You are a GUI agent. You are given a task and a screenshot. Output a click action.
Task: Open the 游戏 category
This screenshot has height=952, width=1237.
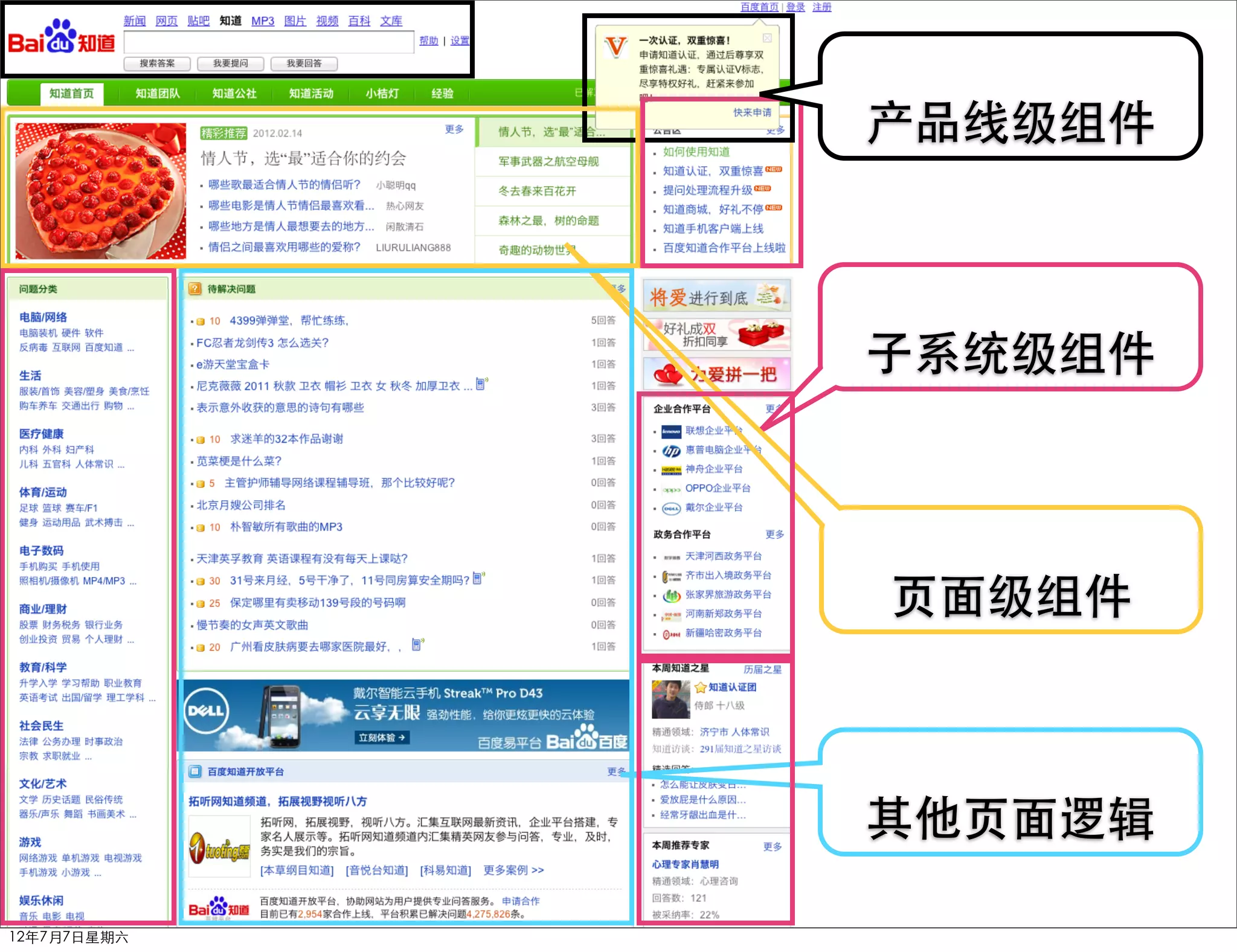point(30,842)
